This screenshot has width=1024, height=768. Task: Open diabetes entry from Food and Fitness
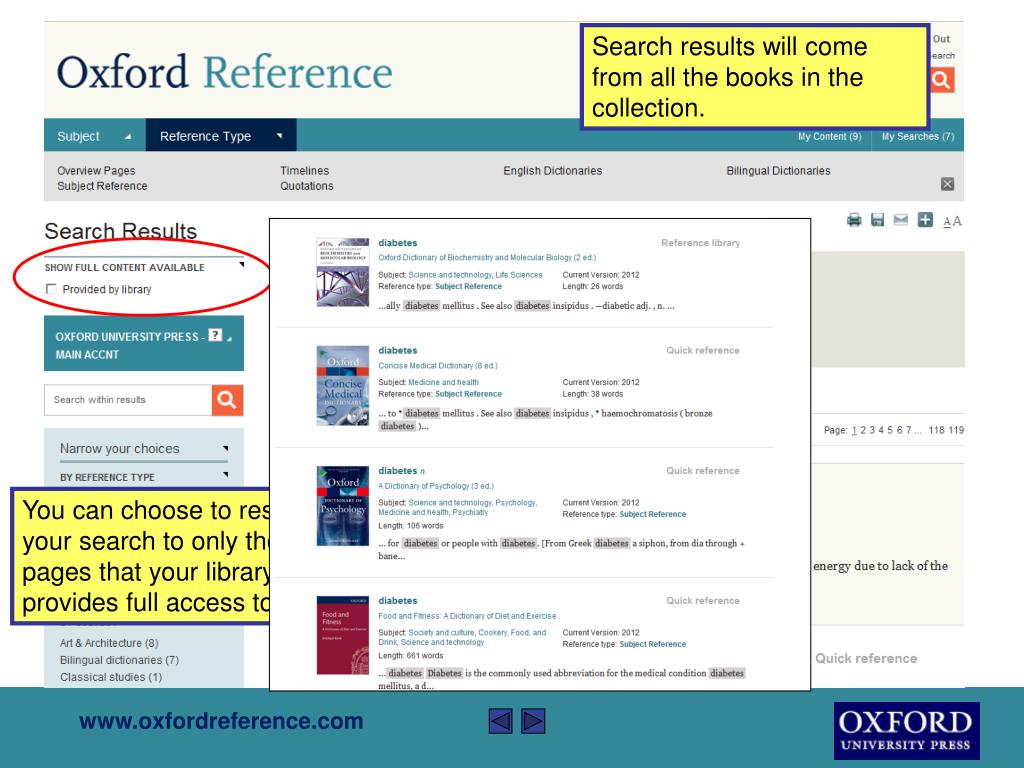point(398,601)
